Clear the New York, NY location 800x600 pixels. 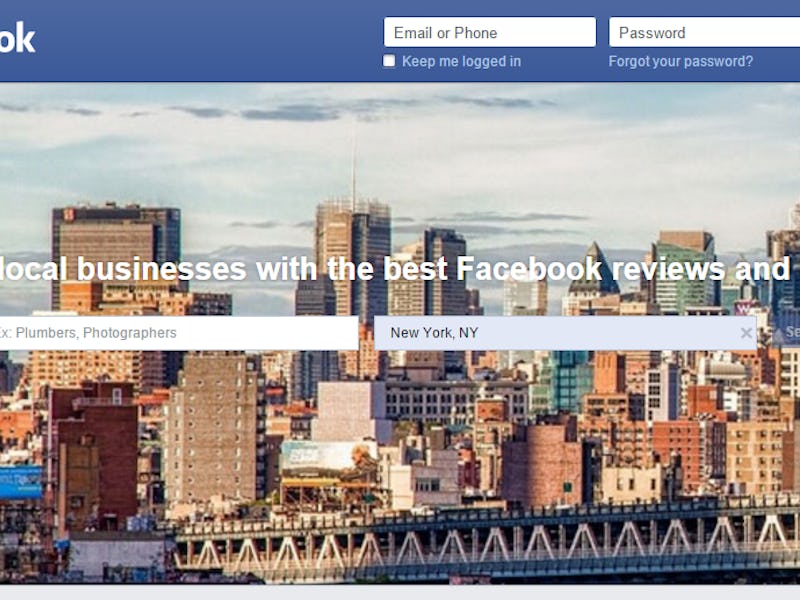[x=746, y=333]
